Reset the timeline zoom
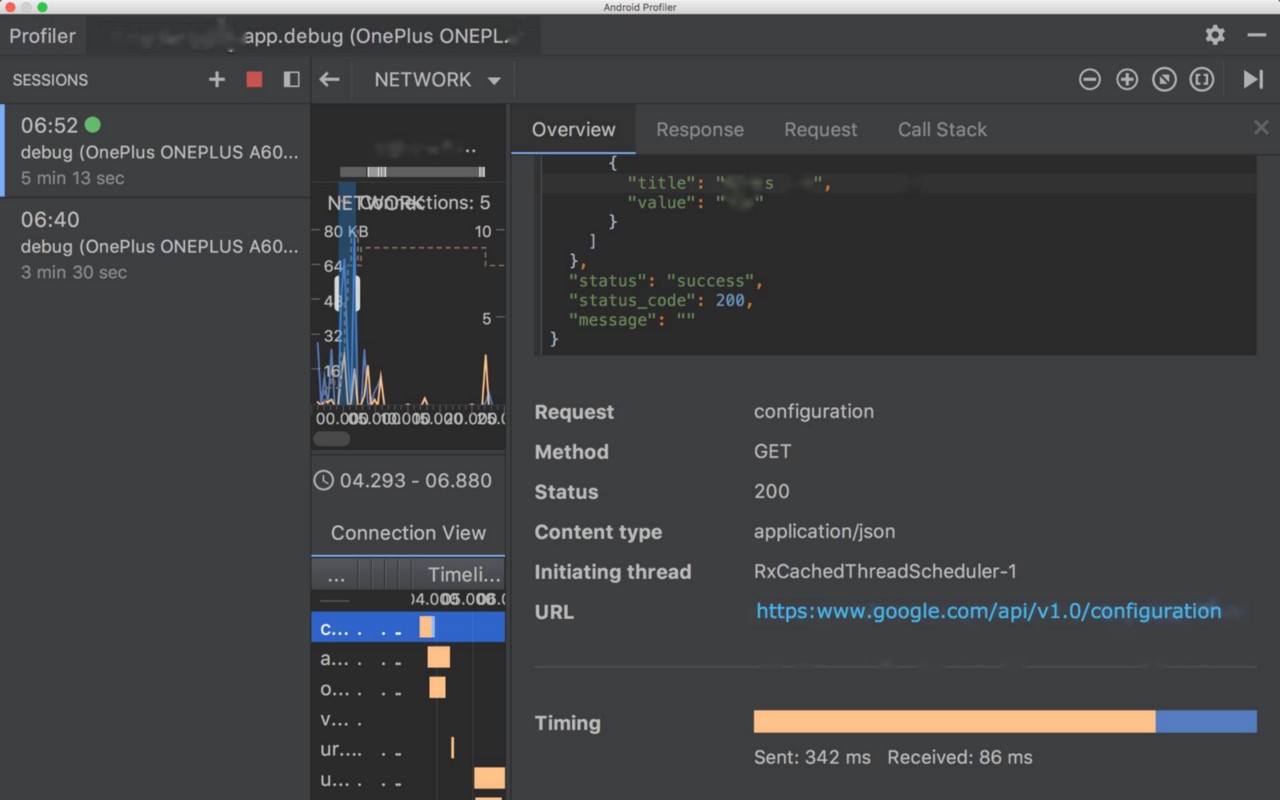This screenshot has height=800, width=1280. point(1164,79)
